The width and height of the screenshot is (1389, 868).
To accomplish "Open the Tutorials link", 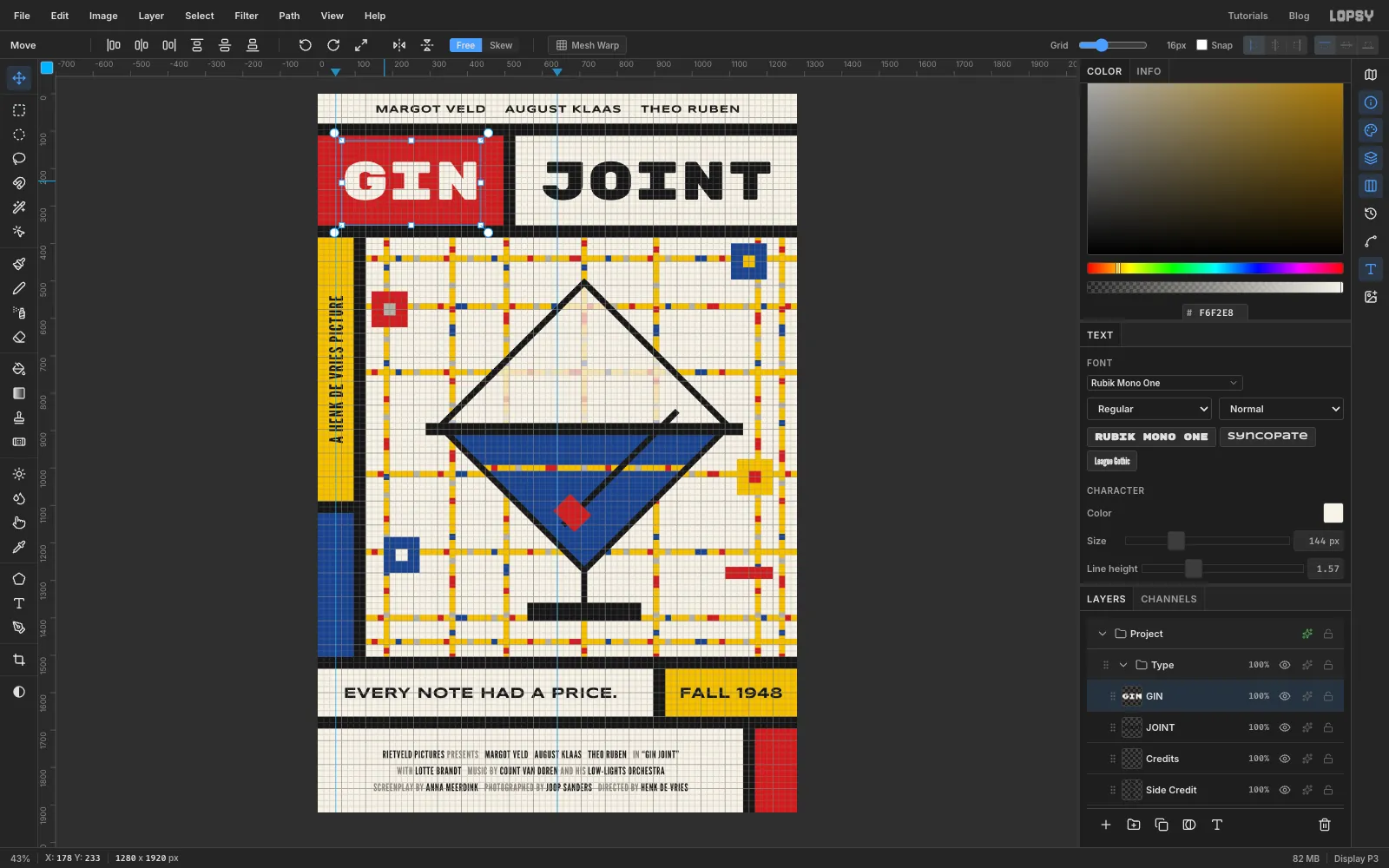I will (1247, 16).
